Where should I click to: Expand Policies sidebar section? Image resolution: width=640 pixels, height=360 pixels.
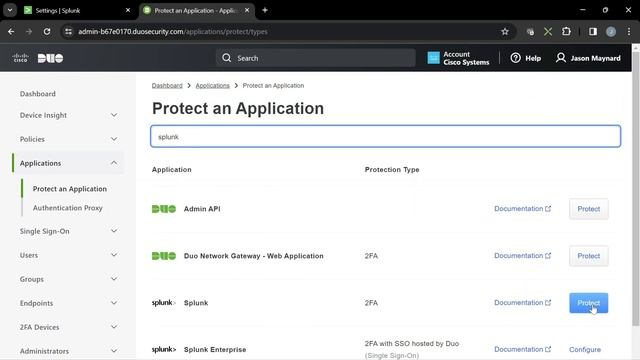point(68,139)
